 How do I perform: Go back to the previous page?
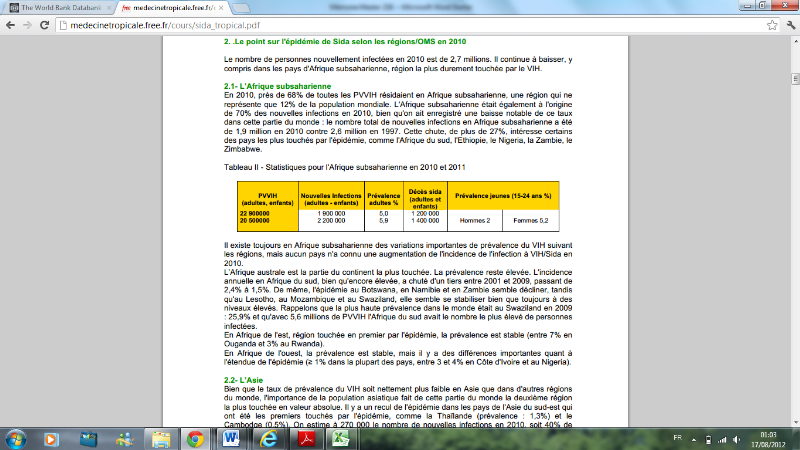(10, 25)
